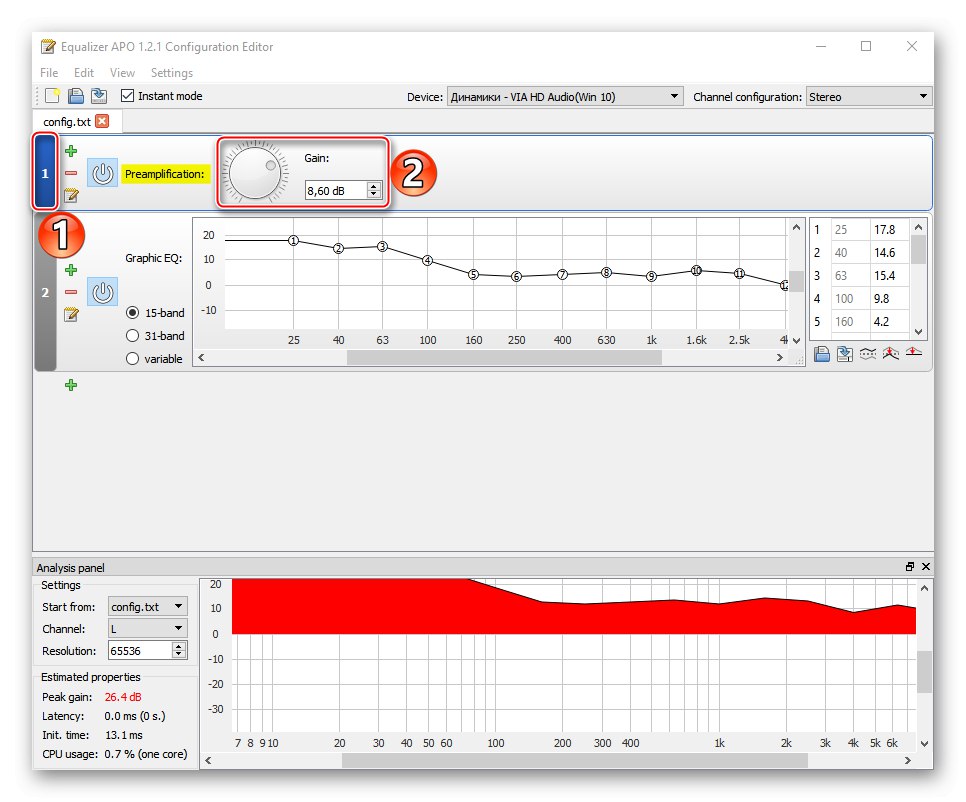Open the File menu
966x802 pixels.
click(x=49, y=73)
